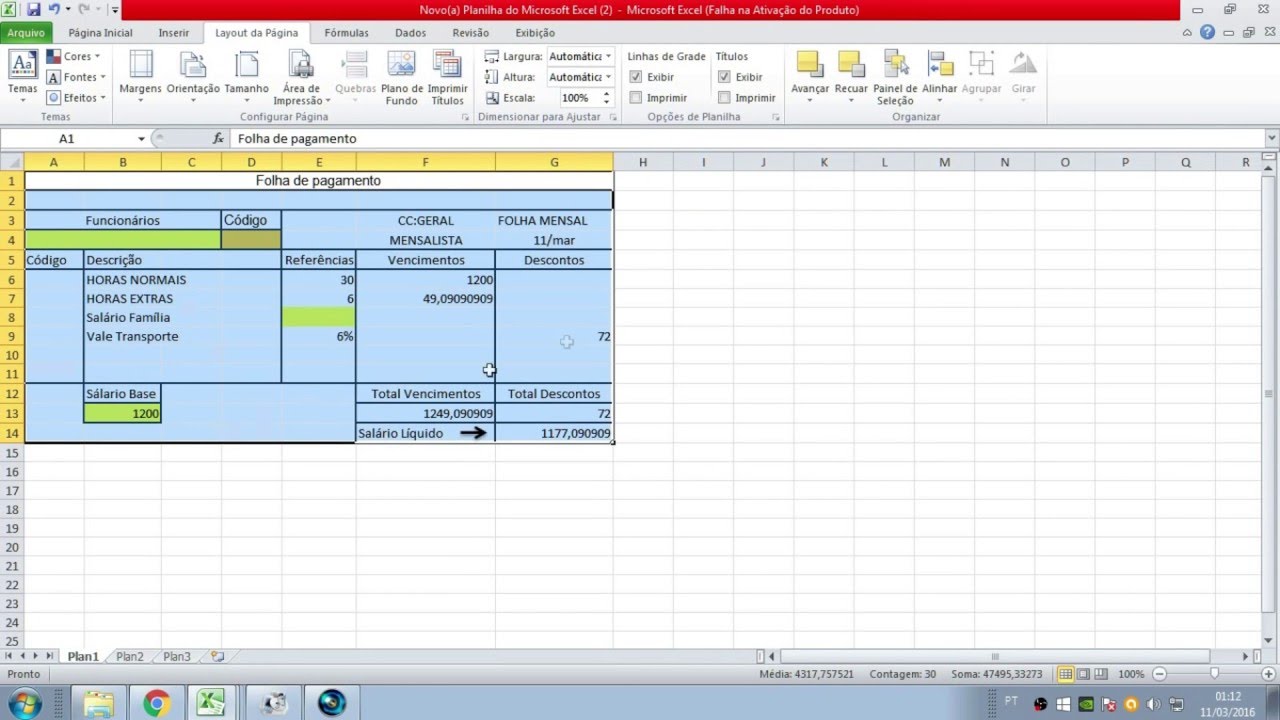The height and width of the screenshot is (720, 1280).
Task: Open the Largura width dropdown
Action: point(609,57)
